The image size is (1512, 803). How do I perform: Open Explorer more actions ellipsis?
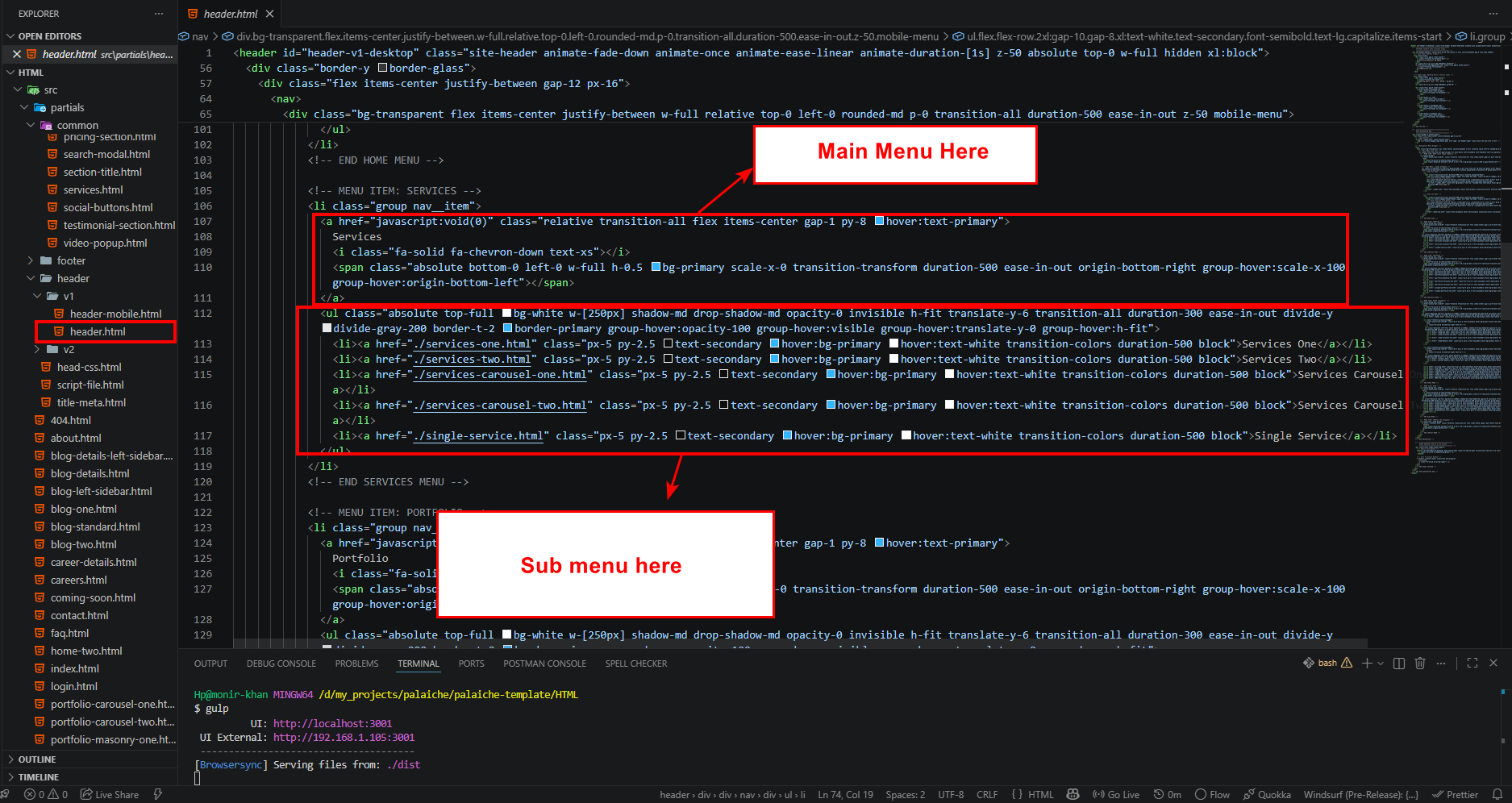[159, 14]
